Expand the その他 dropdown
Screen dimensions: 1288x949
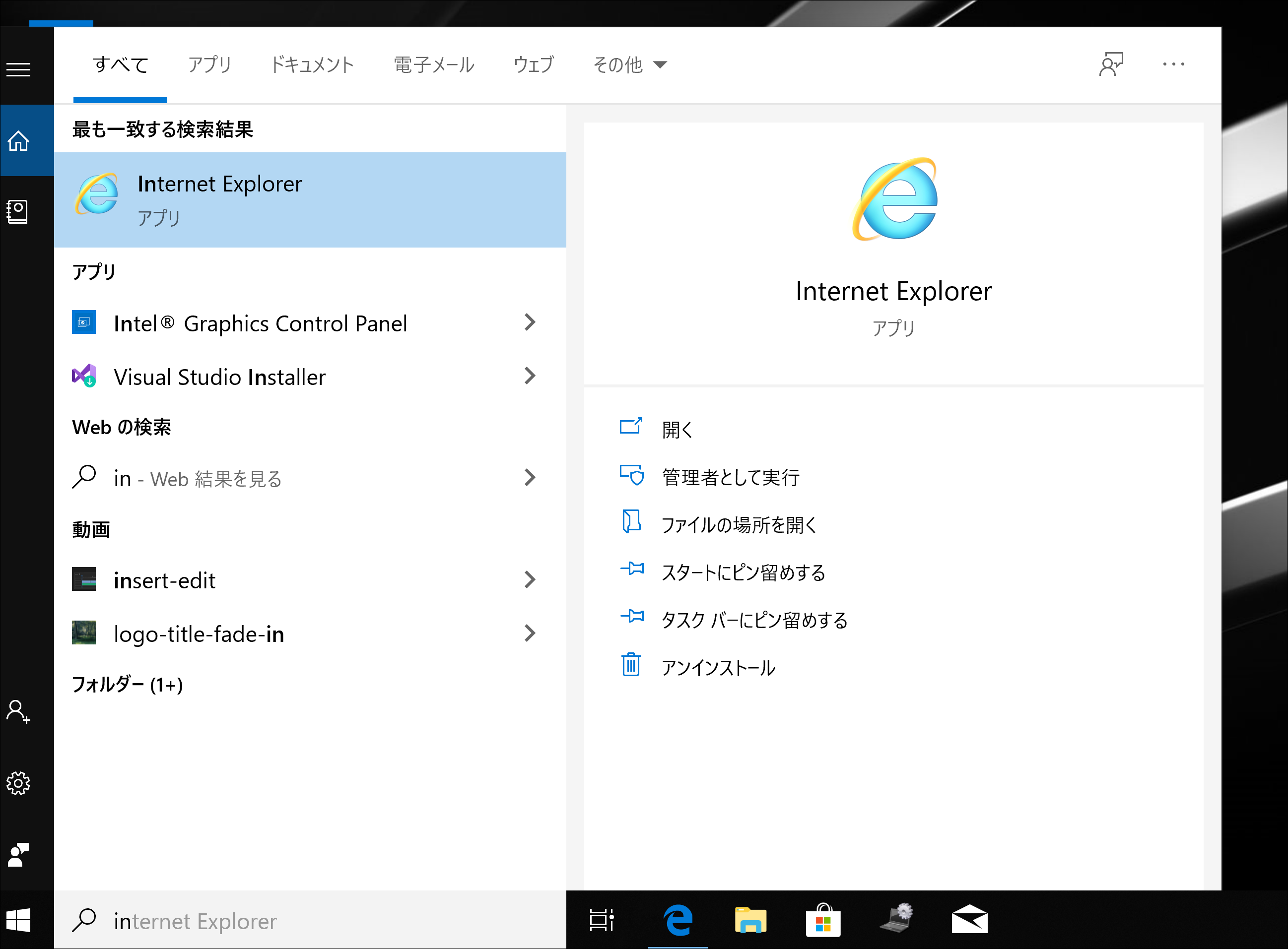click(x=629, y=64)
